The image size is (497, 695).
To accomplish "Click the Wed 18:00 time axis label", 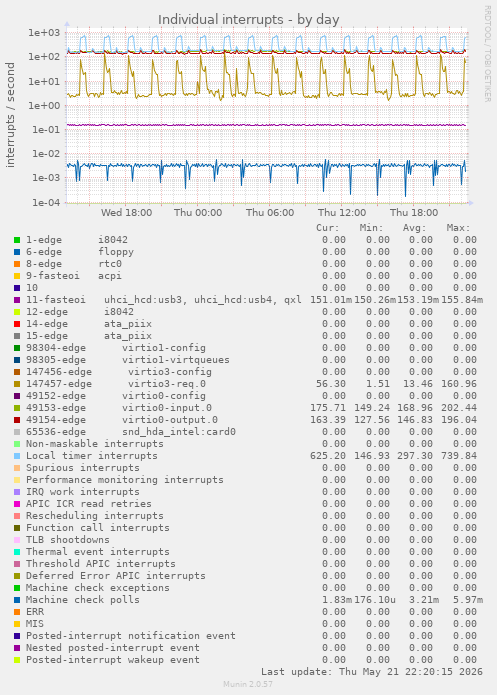I will pos(126,213).
